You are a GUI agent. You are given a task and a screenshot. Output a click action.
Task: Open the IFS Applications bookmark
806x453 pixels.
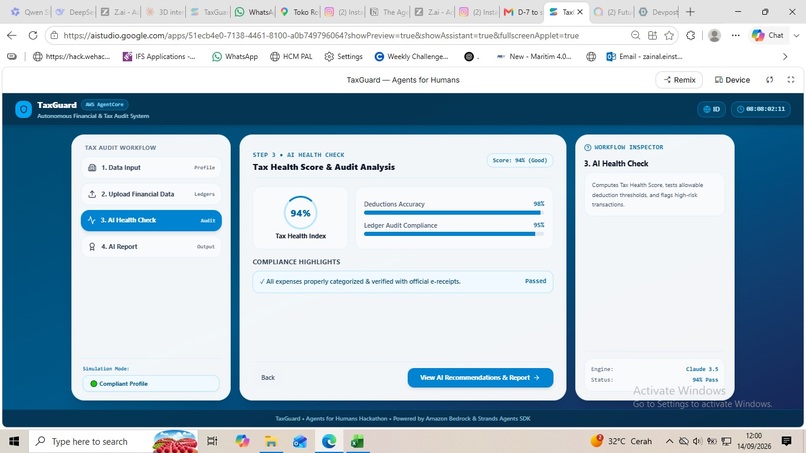pyautogui.click(x=159, y=57)
